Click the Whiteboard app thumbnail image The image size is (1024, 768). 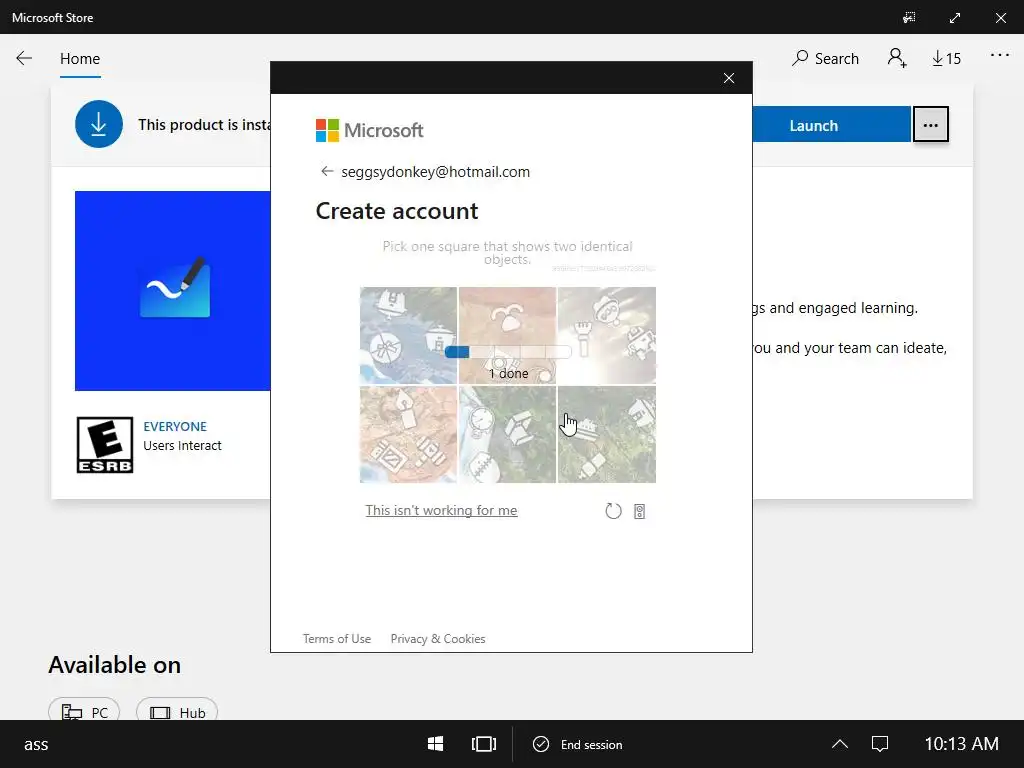[172, 291]
